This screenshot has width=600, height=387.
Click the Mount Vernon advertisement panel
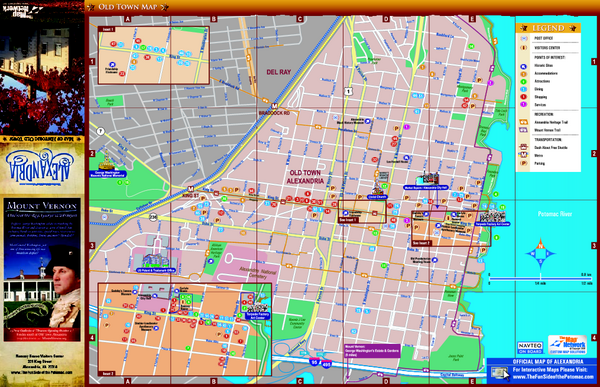pyautogui.click(x=42, y=269)
